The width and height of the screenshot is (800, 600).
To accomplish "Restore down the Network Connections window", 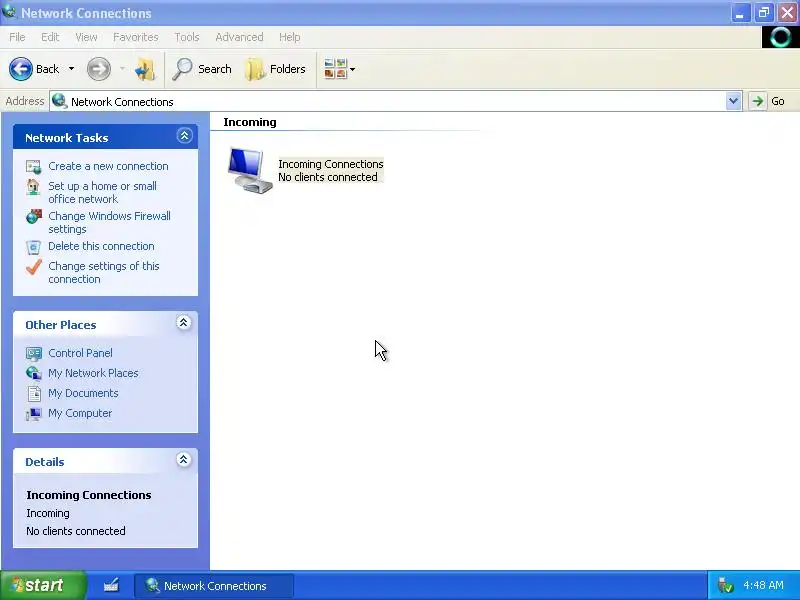I will click(763, 13).
